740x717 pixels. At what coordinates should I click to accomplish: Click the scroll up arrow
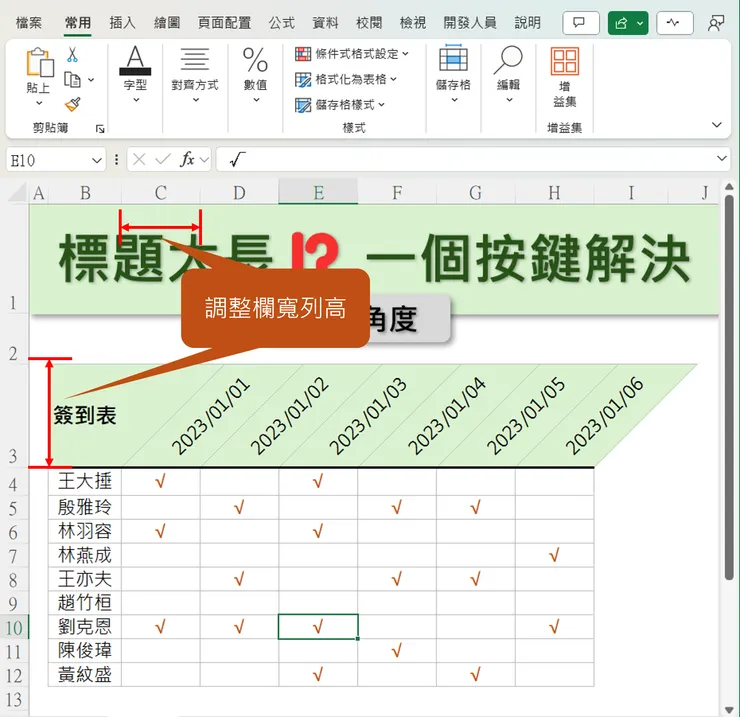tap(729, 187)
